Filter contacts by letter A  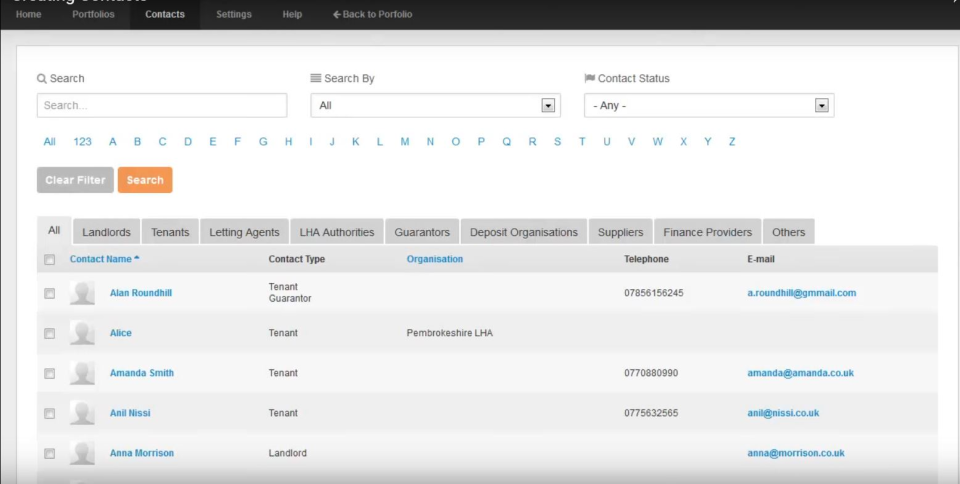click(x=113, y=141)
